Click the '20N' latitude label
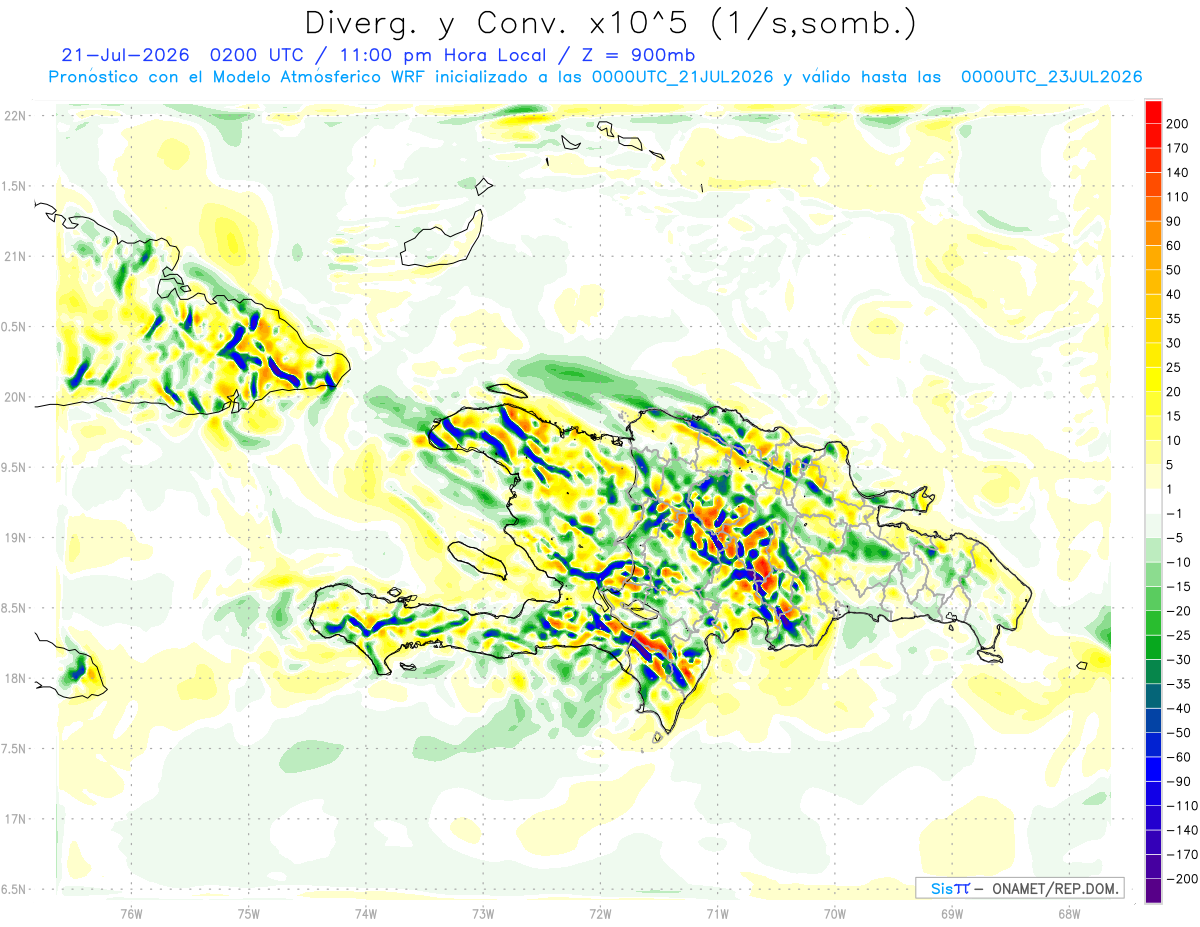The image size is (1200, 927). point(15,397)
